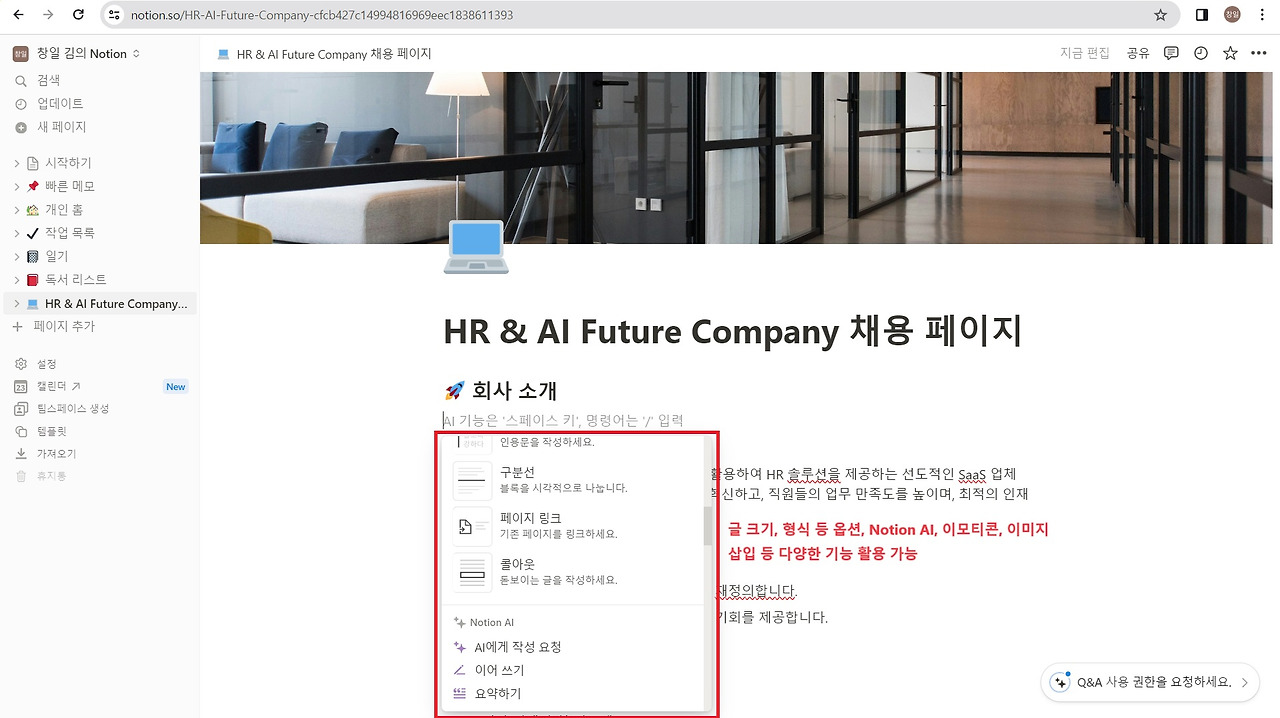The width and height of the screenshot is (1280, 718).
Task: Expand the 빠른 메모 page tree
Action: point(17,186)
